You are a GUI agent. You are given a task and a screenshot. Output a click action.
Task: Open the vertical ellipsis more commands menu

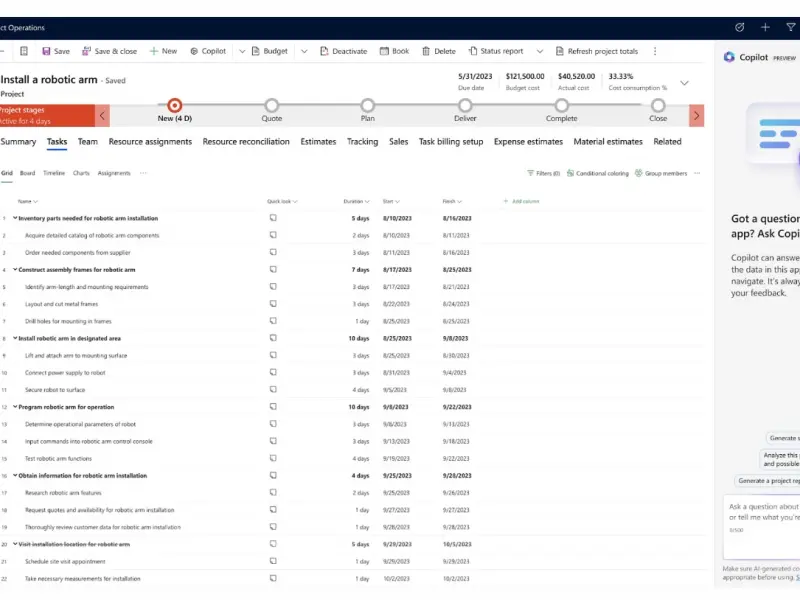point(655,51)
